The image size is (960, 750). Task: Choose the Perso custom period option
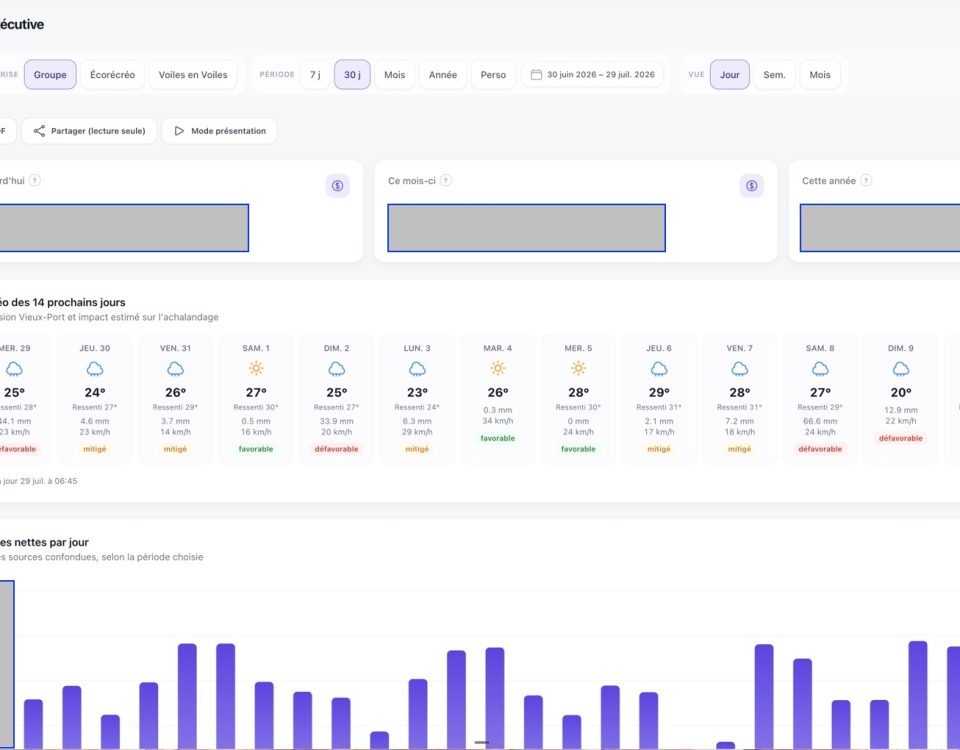pyautogui.click(x=493, y=75)
